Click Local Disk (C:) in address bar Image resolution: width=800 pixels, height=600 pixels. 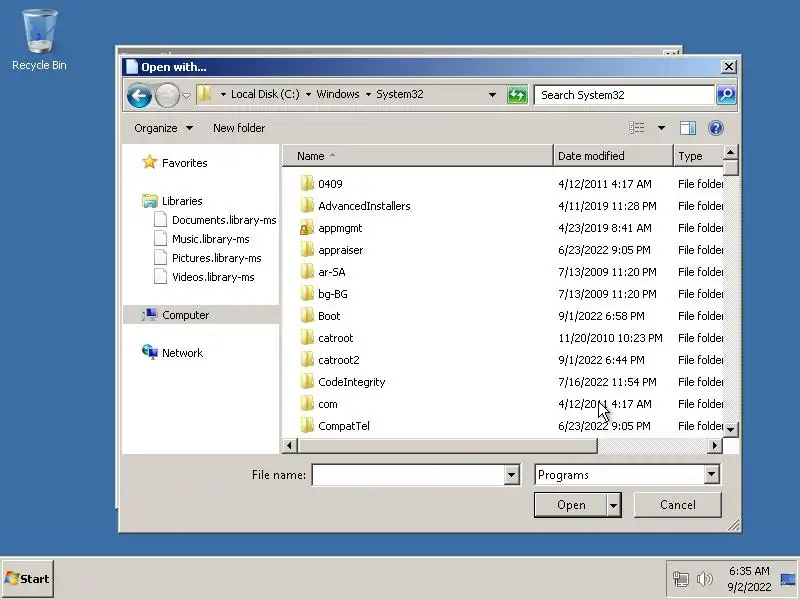[x=265, y=94]
